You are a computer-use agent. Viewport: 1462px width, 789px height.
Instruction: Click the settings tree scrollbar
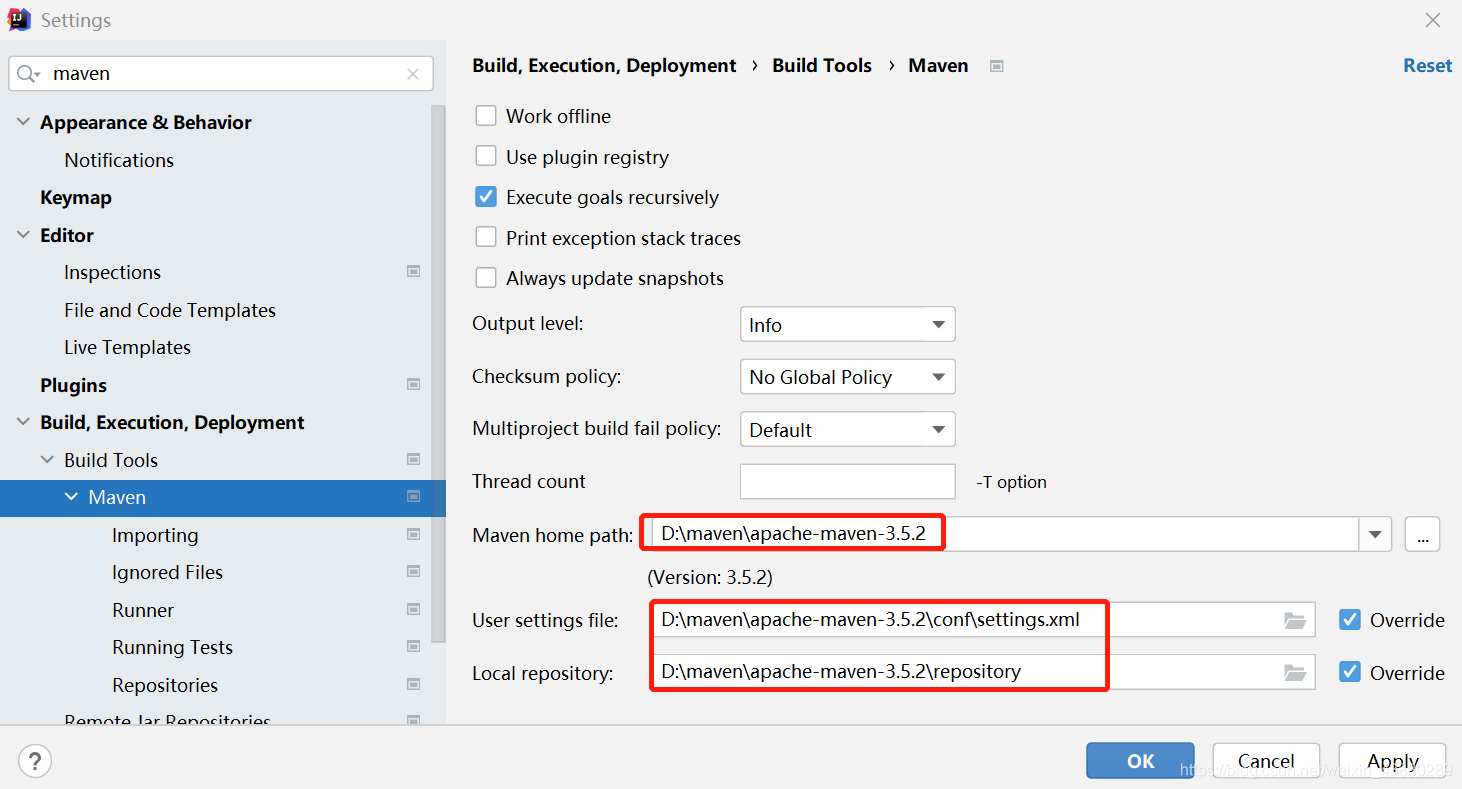click(438, 372)
